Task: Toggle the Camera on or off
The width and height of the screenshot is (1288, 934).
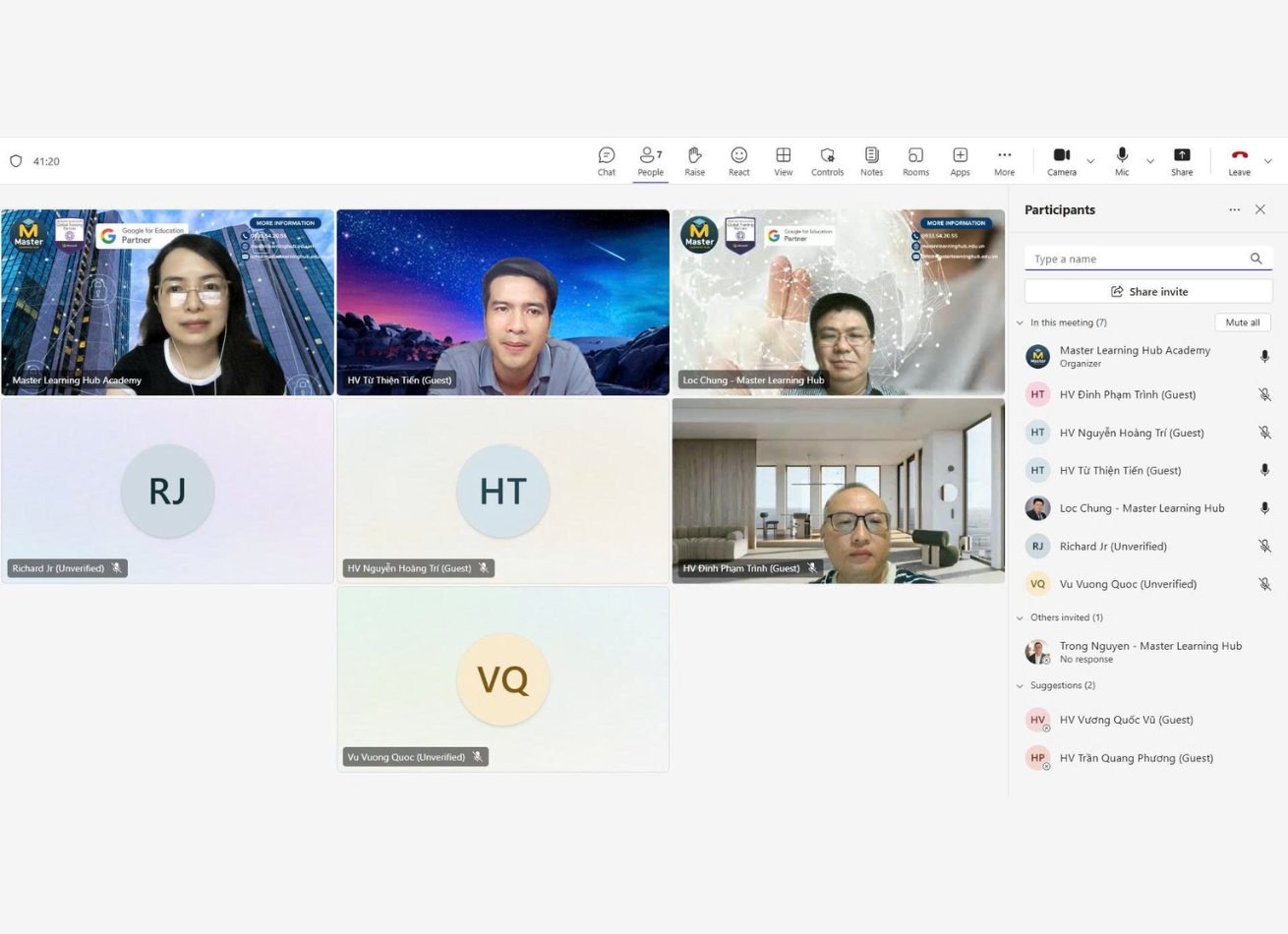Action: 1061,161
